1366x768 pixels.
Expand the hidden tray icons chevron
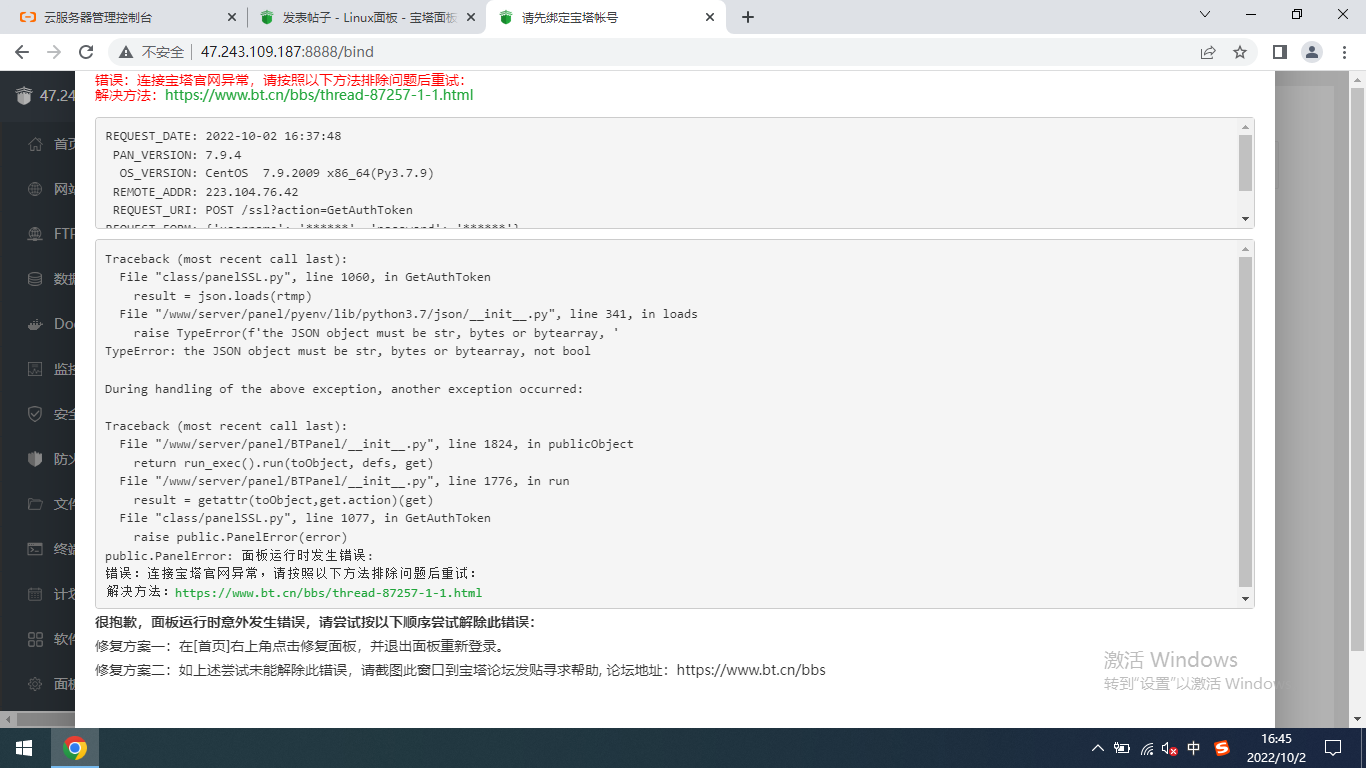pos(1098,748)
